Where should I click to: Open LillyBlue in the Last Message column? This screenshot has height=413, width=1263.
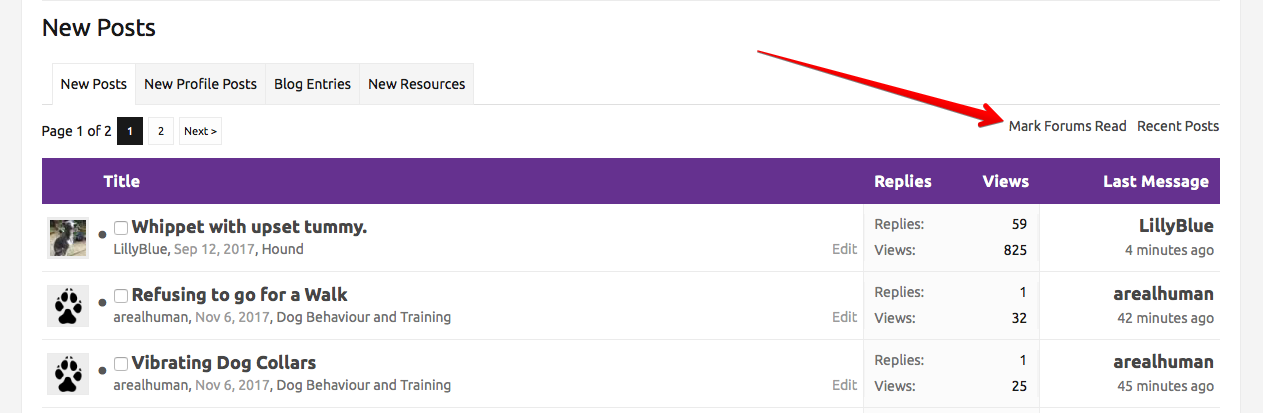1176,226
